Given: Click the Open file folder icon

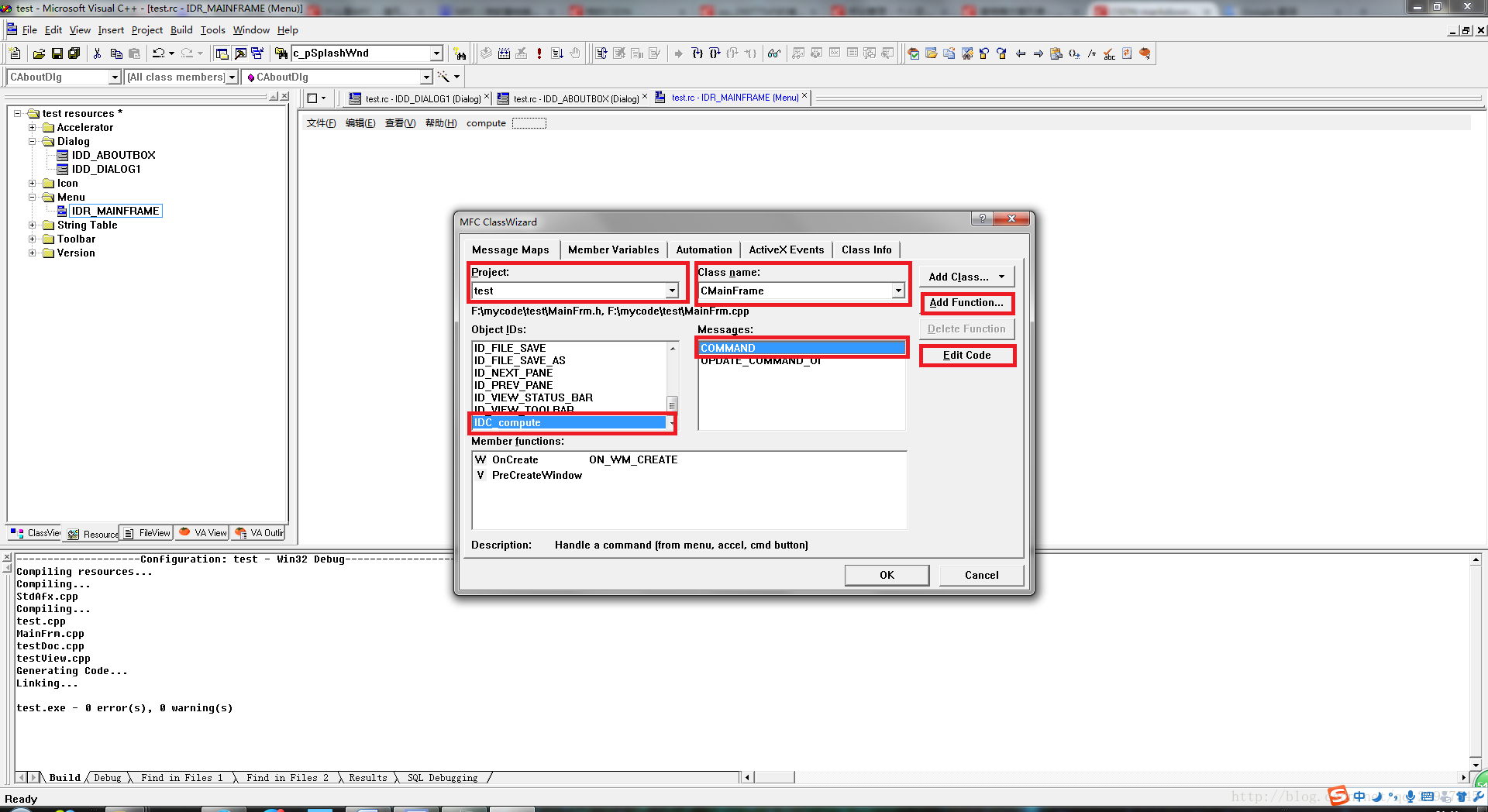Looking at the screenshot, I should tap(39, 53).
